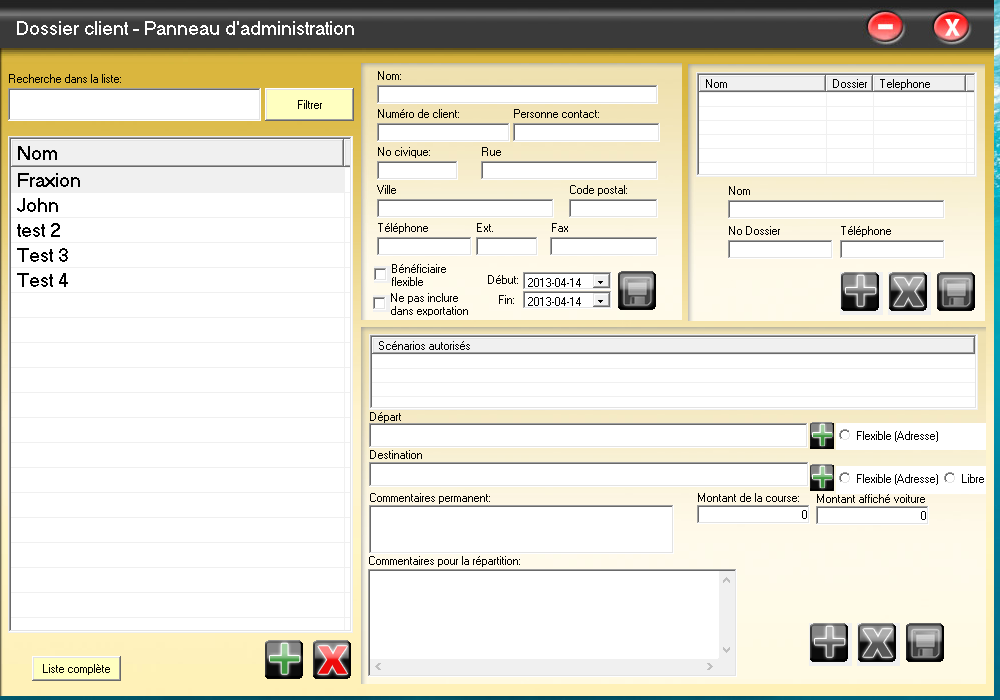The height and width of the screenshot is (700, 1000).
Task: Focus the Commentaires pour la répartition text area
Action: [x=545, y=615]
